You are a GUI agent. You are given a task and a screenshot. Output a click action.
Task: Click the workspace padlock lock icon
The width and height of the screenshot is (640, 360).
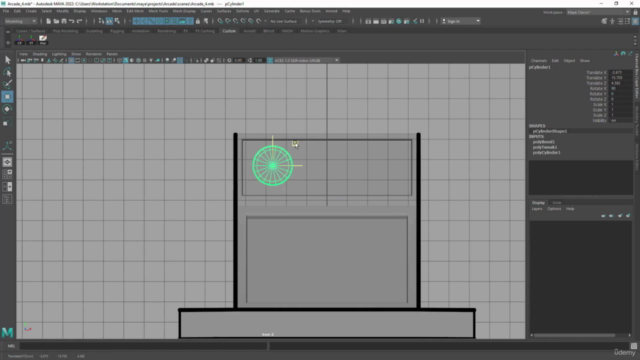(x=635, y=12)
